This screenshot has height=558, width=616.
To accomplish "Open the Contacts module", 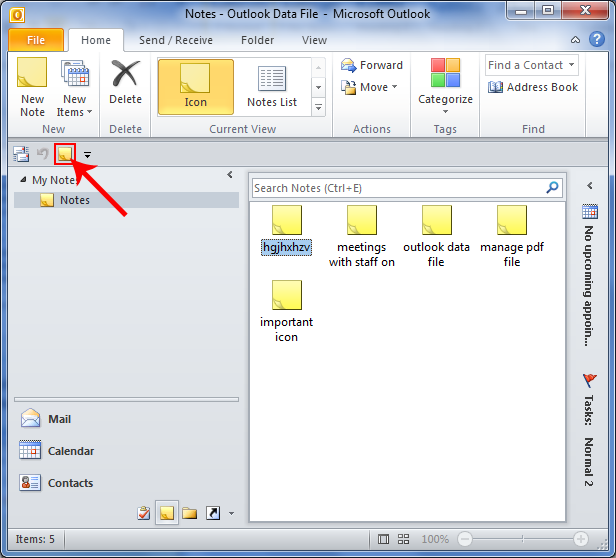I will pyautogui.click(x=126, y=483).
